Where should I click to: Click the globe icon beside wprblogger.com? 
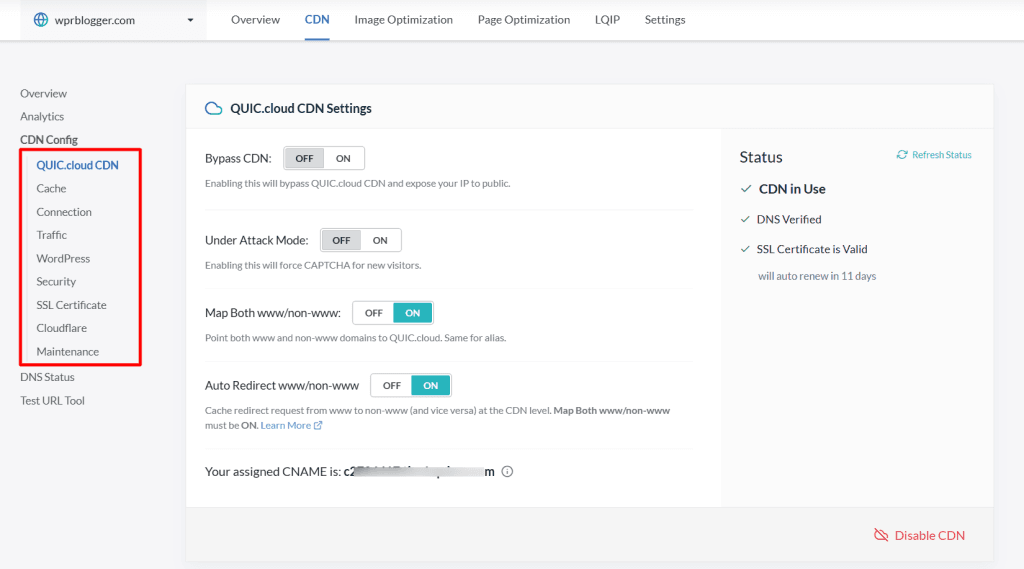(x=40, y=20)
